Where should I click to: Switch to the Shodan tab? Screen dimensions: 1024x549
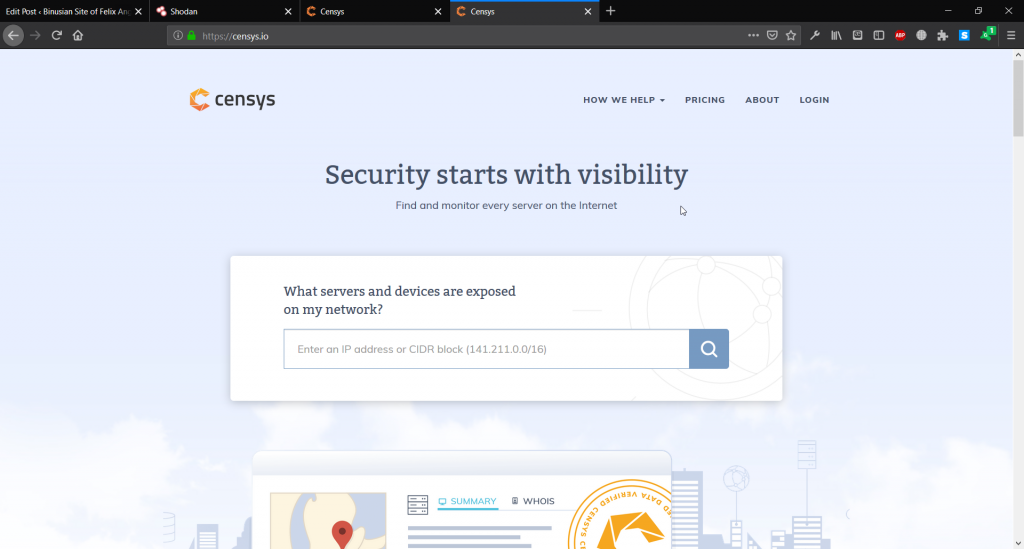(220, 11)
